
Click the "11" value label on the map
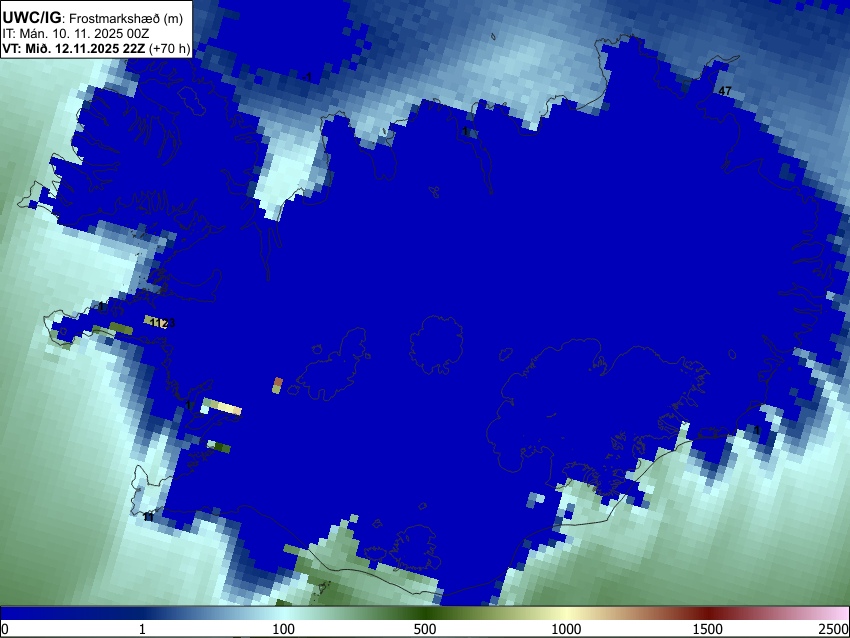click(148, 517)
